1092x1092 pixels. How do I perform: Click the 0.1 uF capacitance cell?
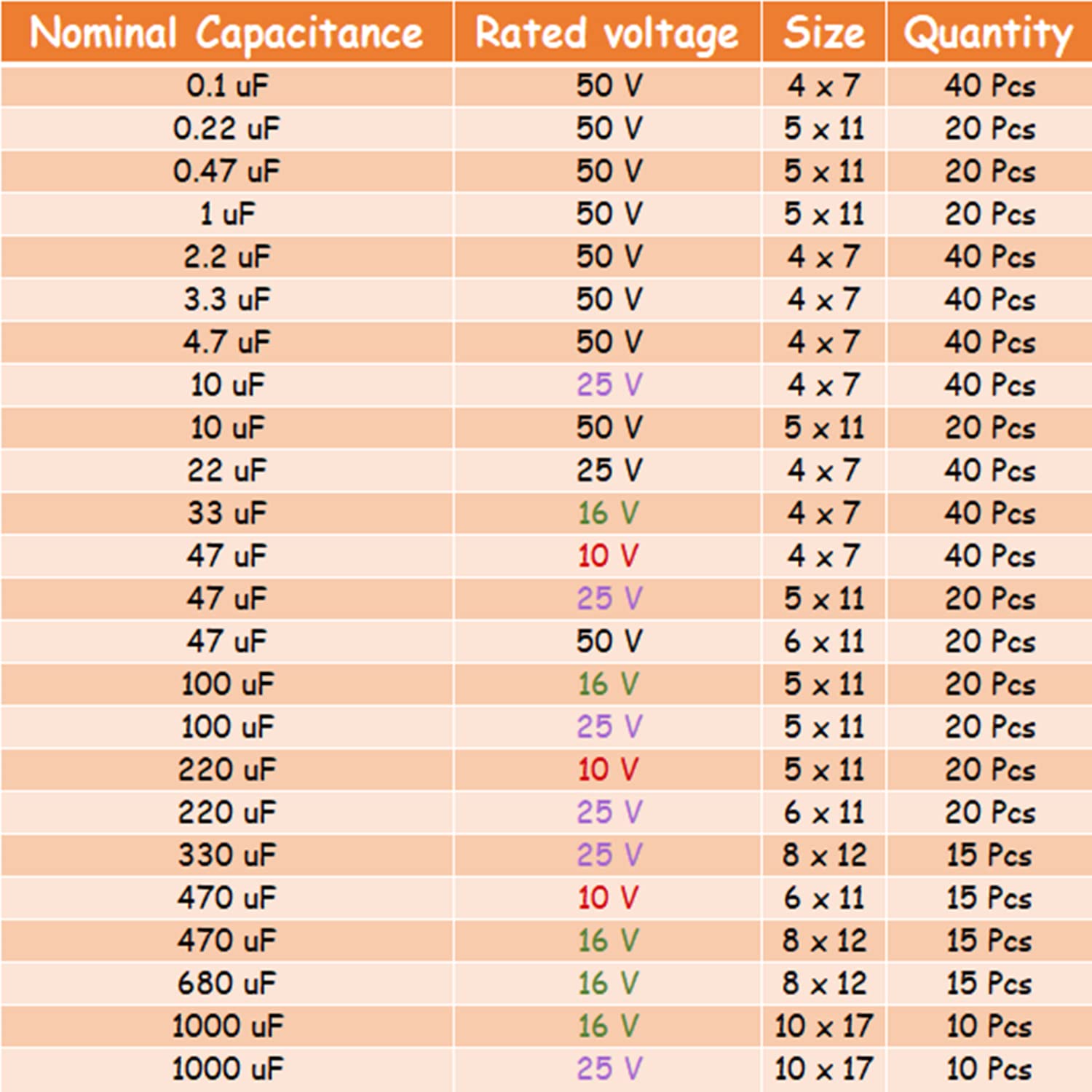coord(227,86)
